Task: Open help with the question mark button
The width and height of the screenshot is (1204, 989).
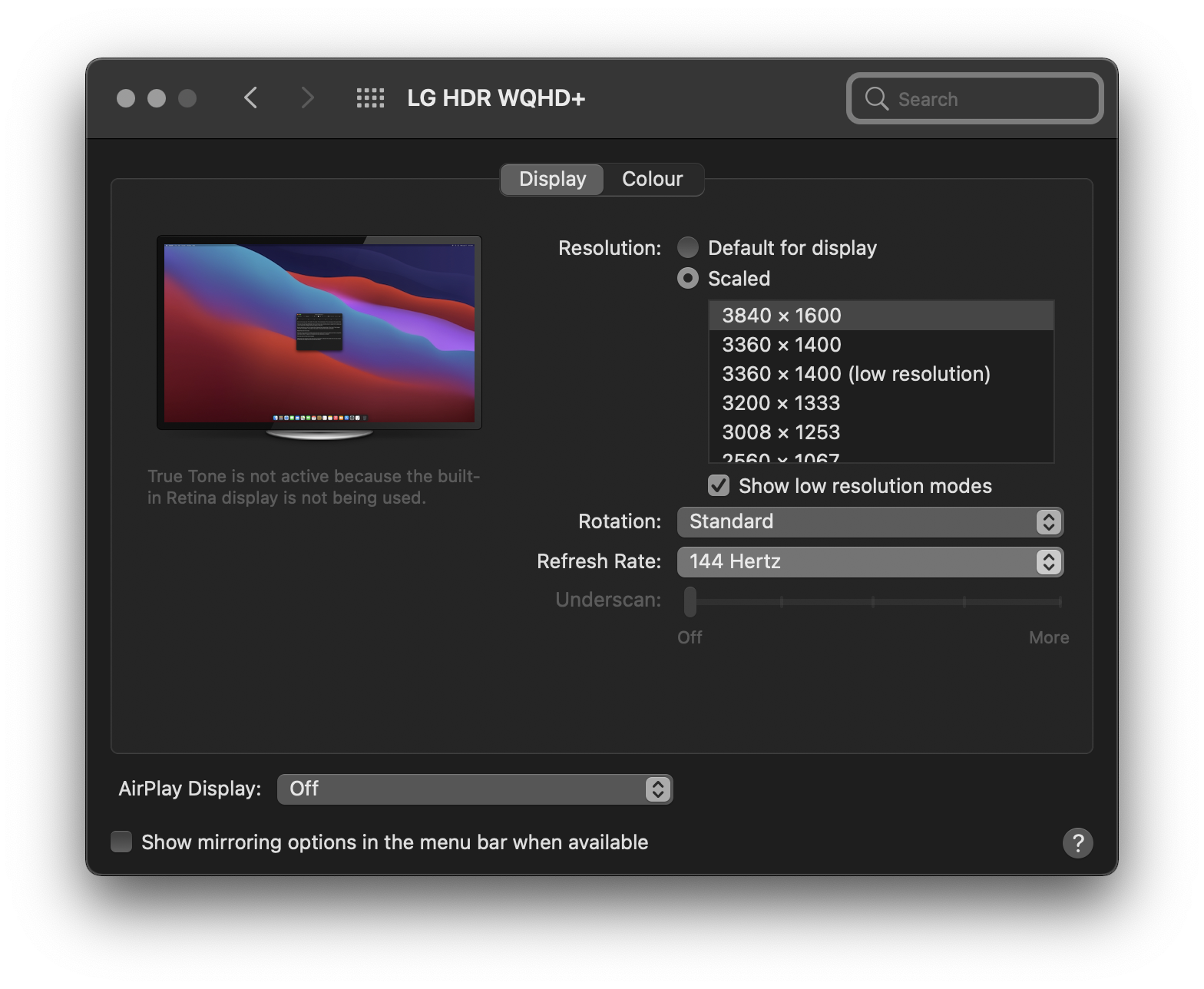Action: (x=1077, y=842)
